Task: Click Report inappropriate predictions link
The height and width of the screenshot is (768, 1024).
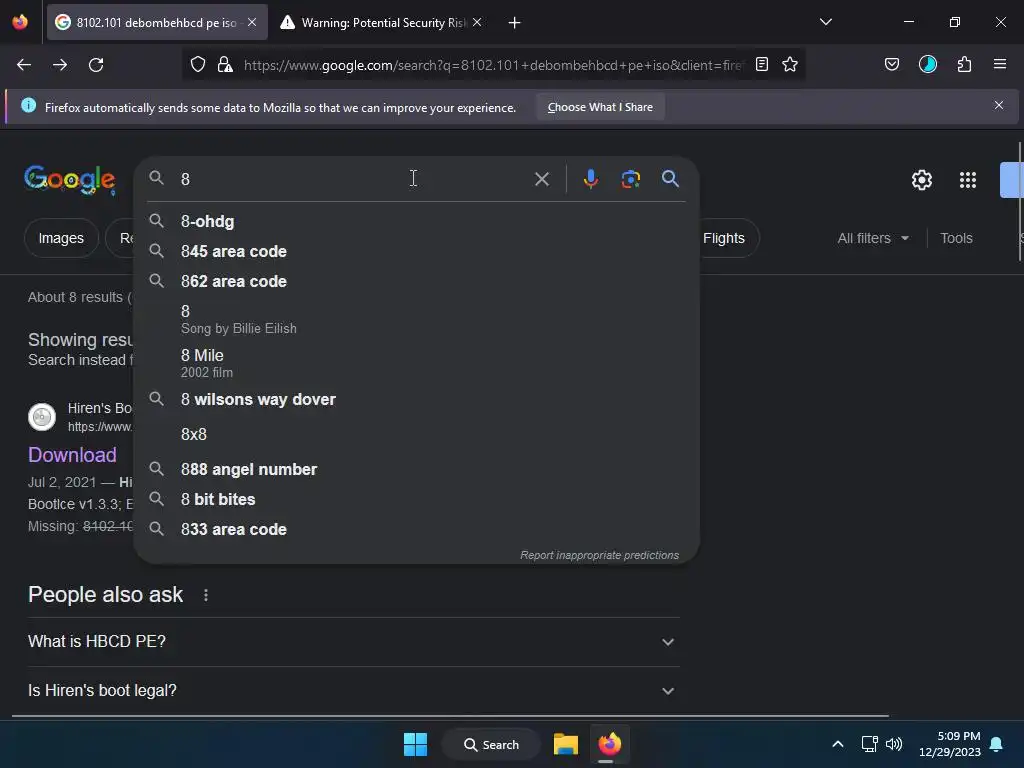Action: tap(600, 555)
